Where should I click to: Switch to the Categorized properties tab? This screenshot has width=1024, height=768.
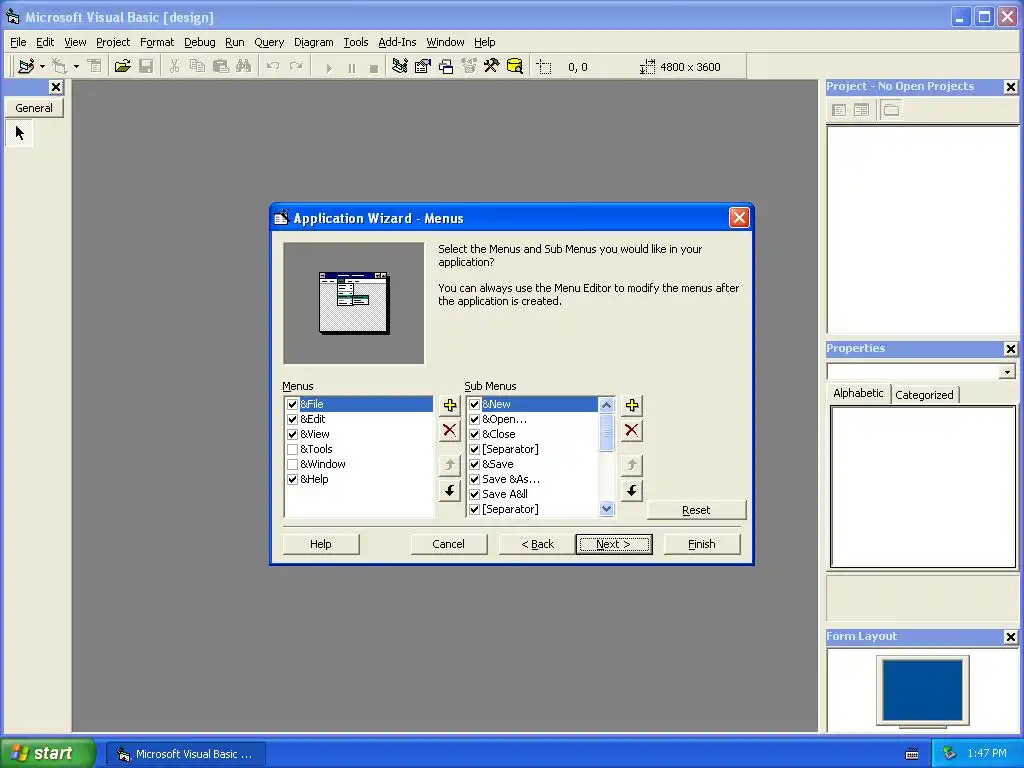pos(924,395)
